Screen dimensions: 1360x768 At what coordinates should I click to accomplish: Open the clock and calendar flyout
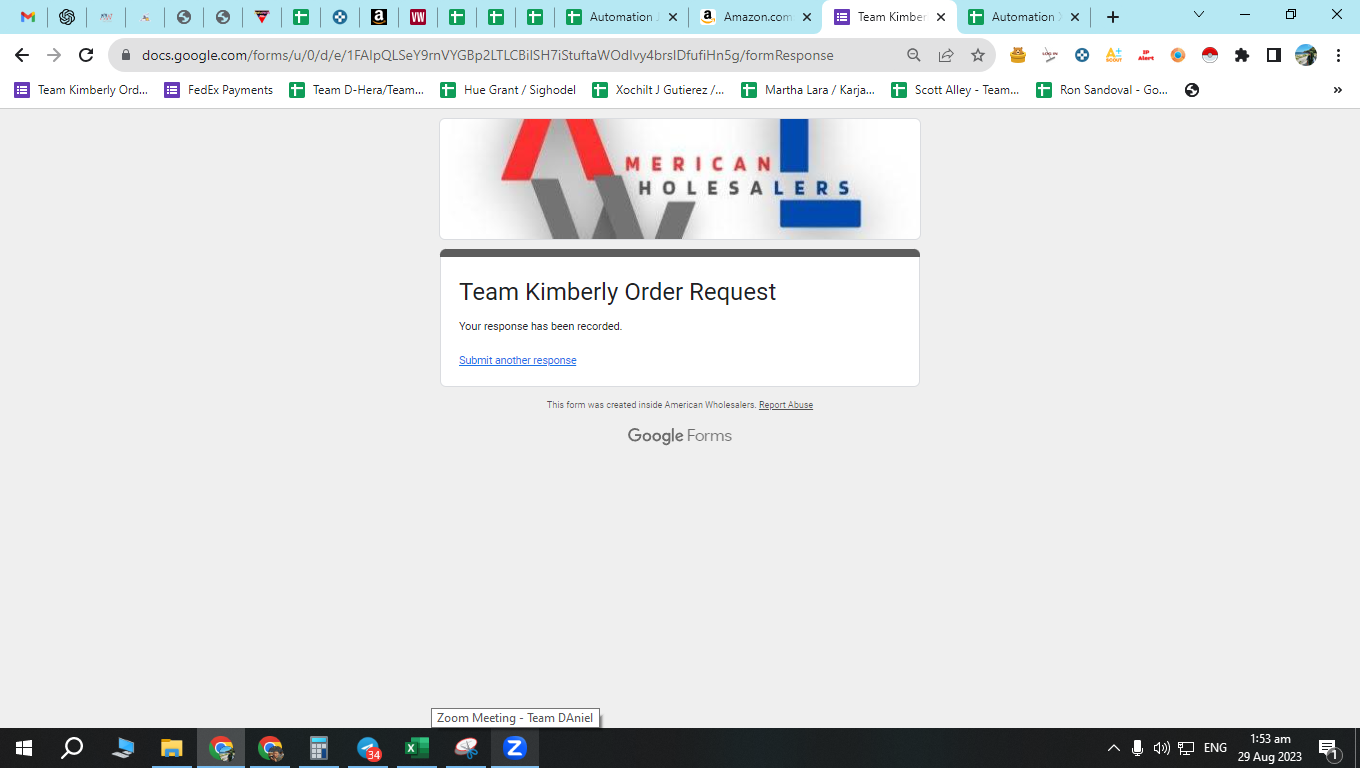pos(1270,748)
